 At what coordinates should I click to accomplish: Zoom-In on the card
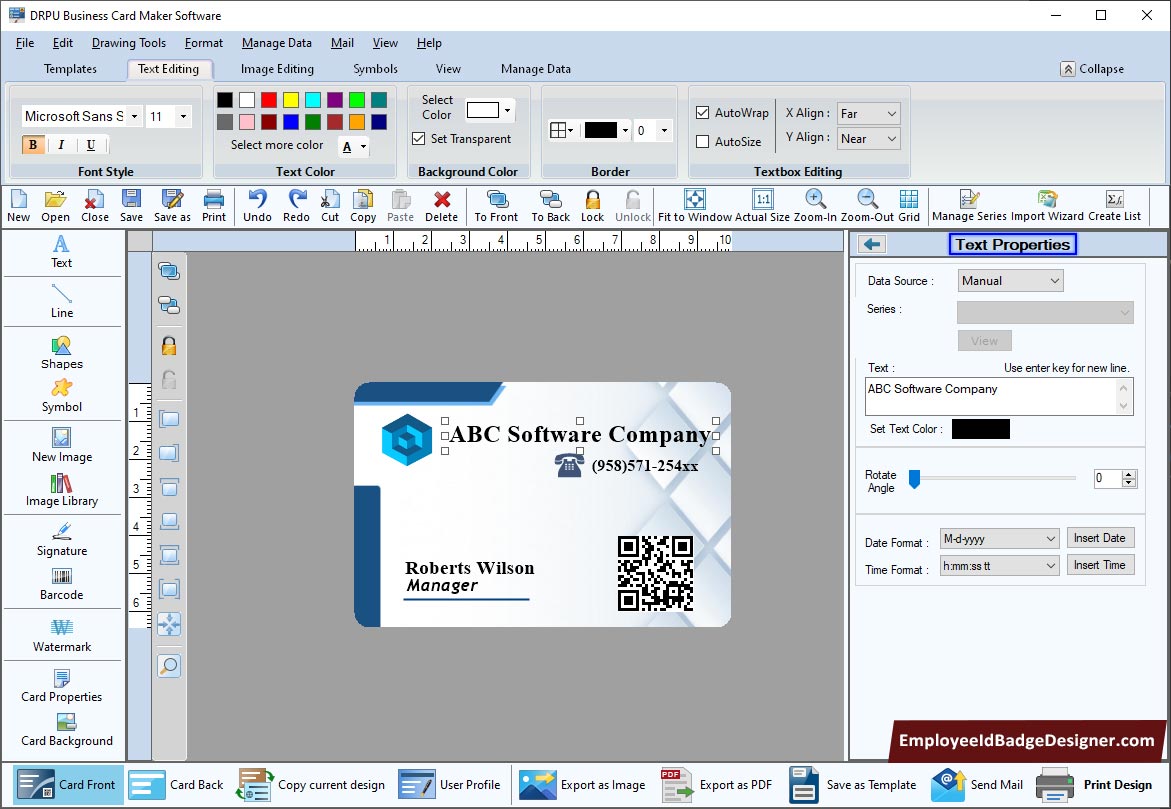pyautogui.click(x=815, y=205)
